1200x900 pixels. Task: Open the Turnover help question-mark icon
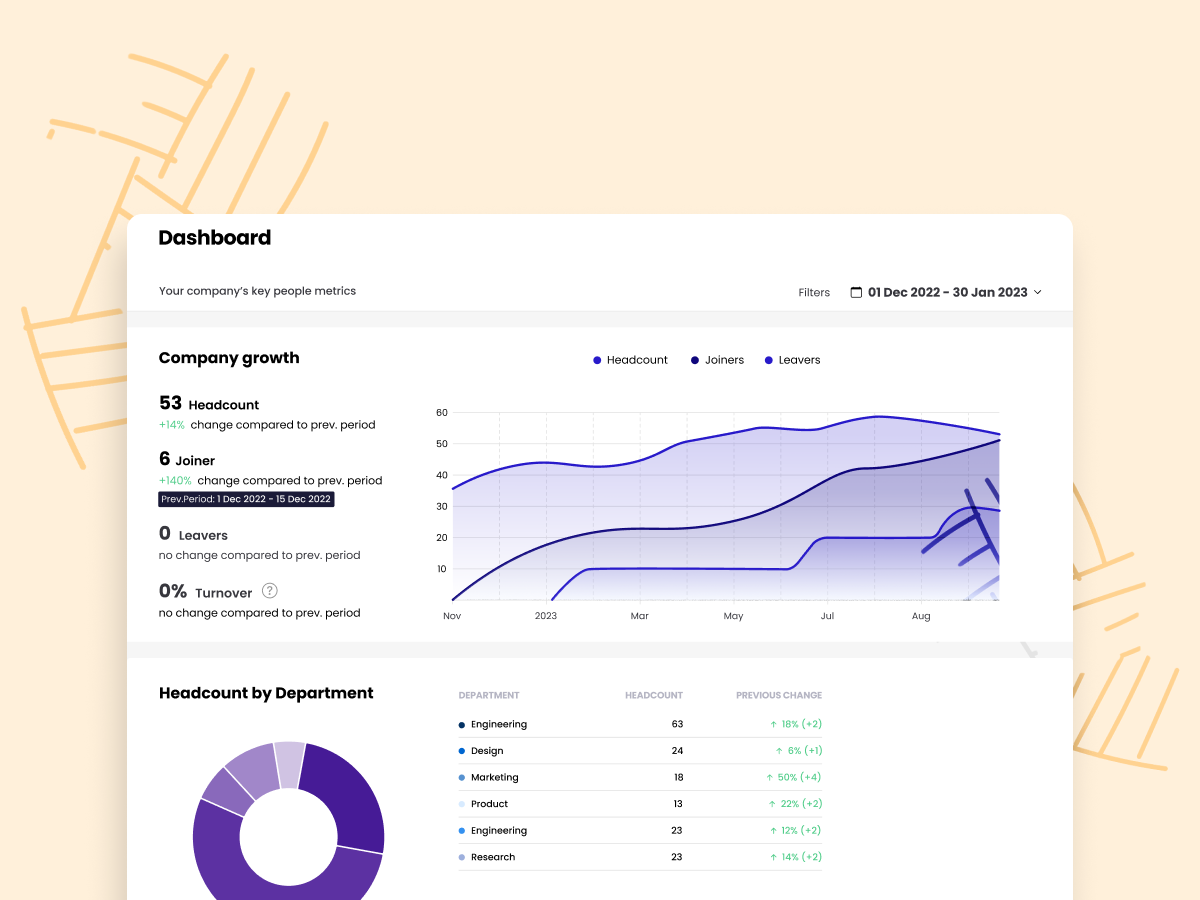click(x=269, y=591)
